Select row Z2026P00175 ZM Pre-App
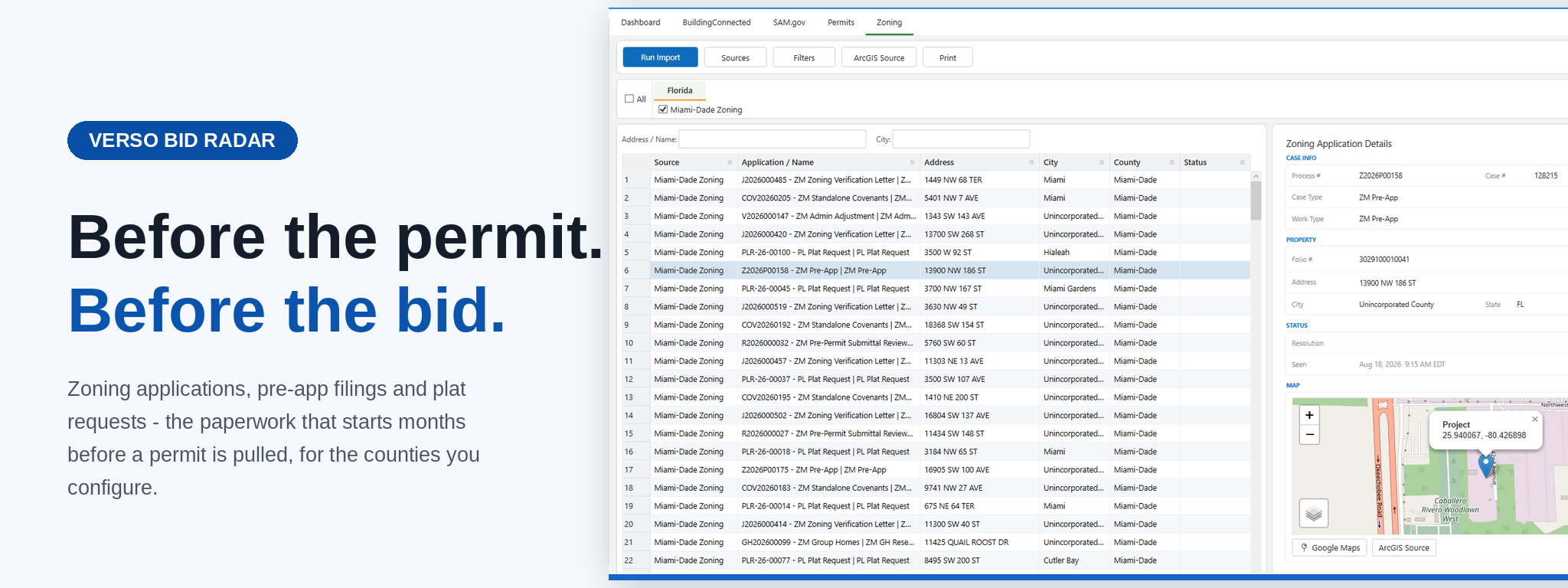The image size is (1568, 588). tap(936, 470)
